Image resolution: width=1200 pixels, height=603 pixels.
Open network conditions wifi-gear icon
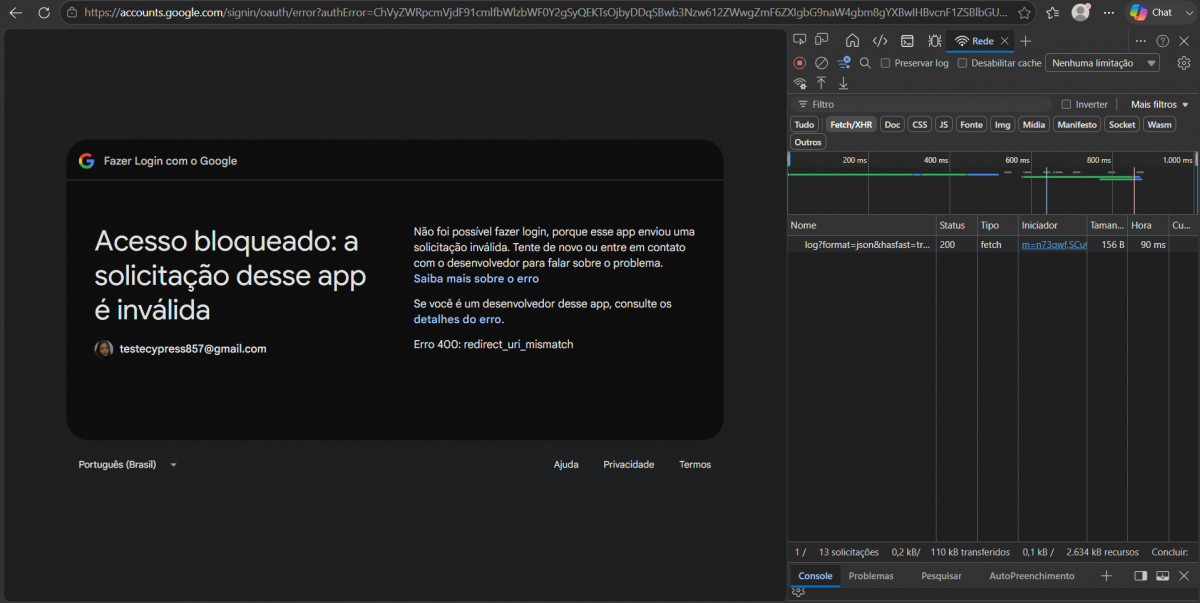coord(799,84)
